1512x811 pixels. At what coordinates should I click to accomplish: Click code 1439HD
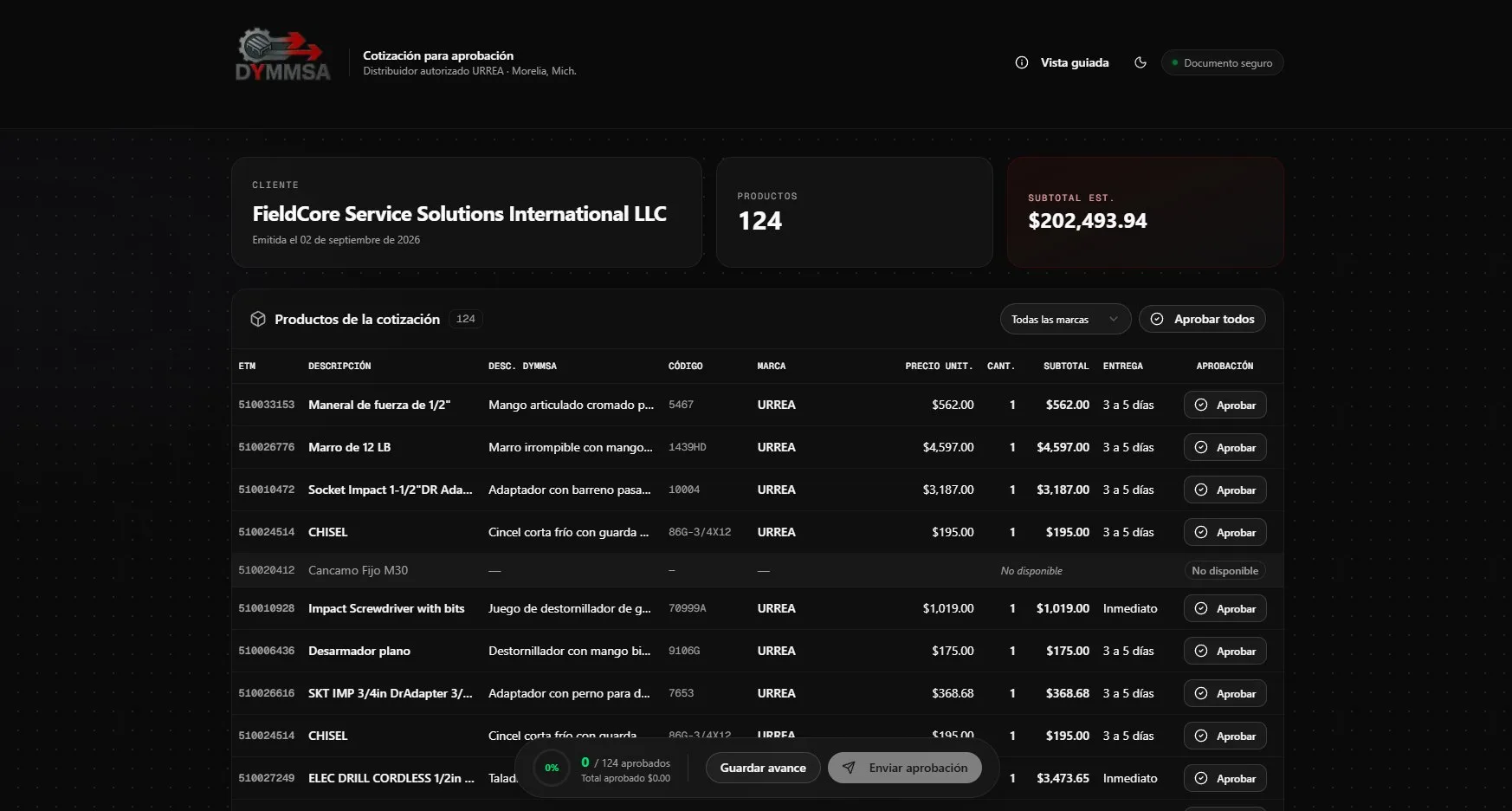687,447
